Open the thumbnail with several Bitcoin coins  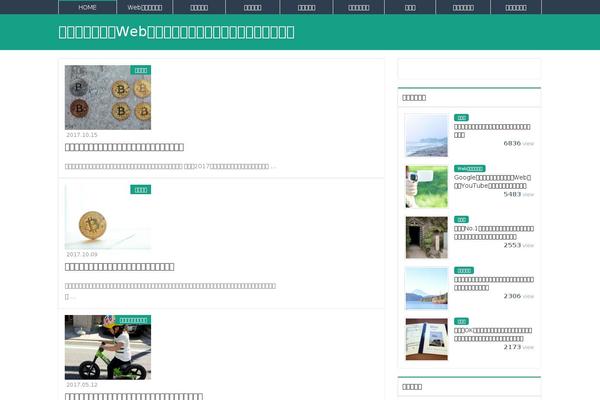pyautogui.click(x=108, y=97)
